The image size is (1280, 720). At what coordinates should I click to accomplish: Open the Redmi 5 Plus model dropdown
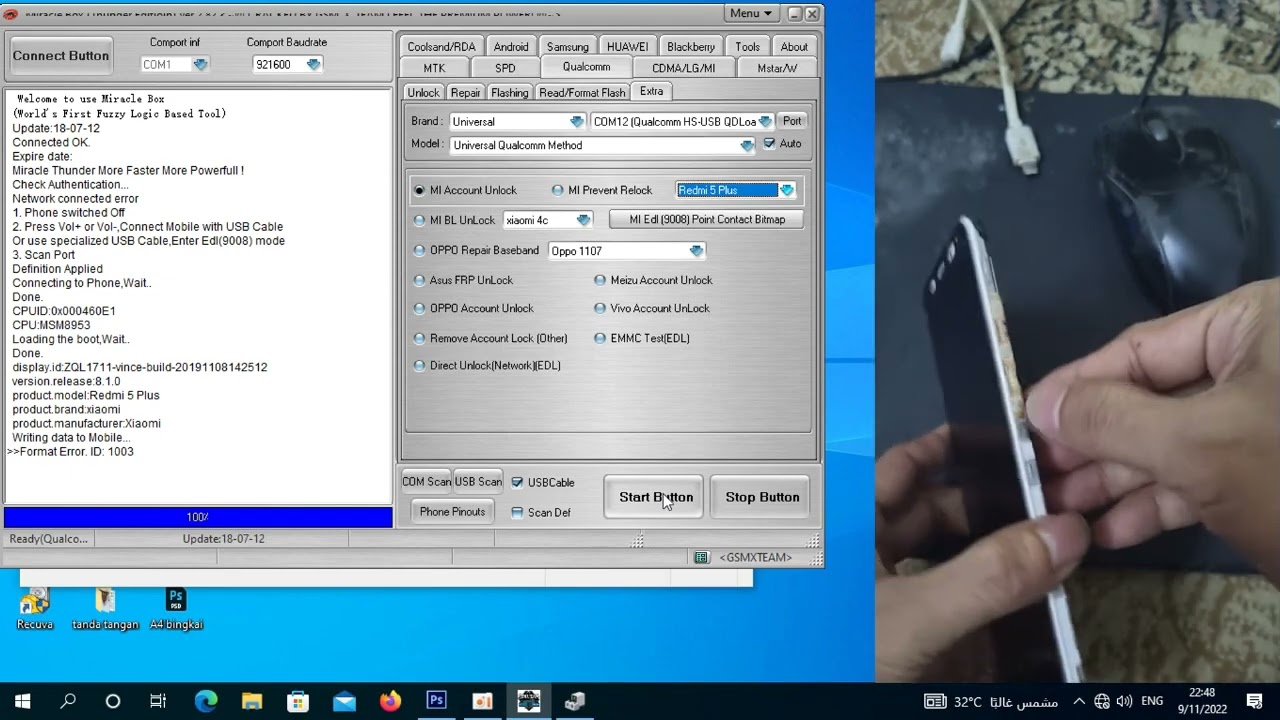736,190
